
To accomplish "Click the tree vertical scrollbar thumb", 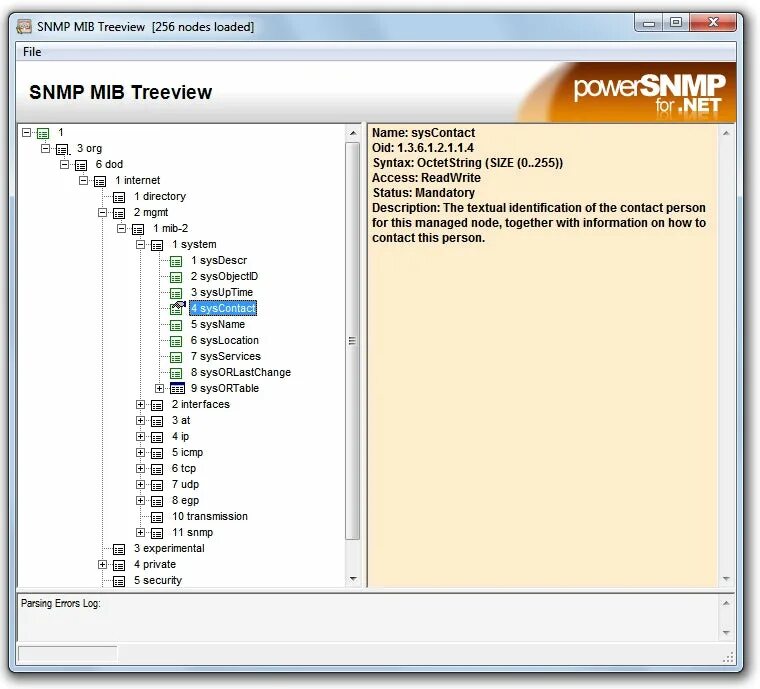I will coord(353,341).
